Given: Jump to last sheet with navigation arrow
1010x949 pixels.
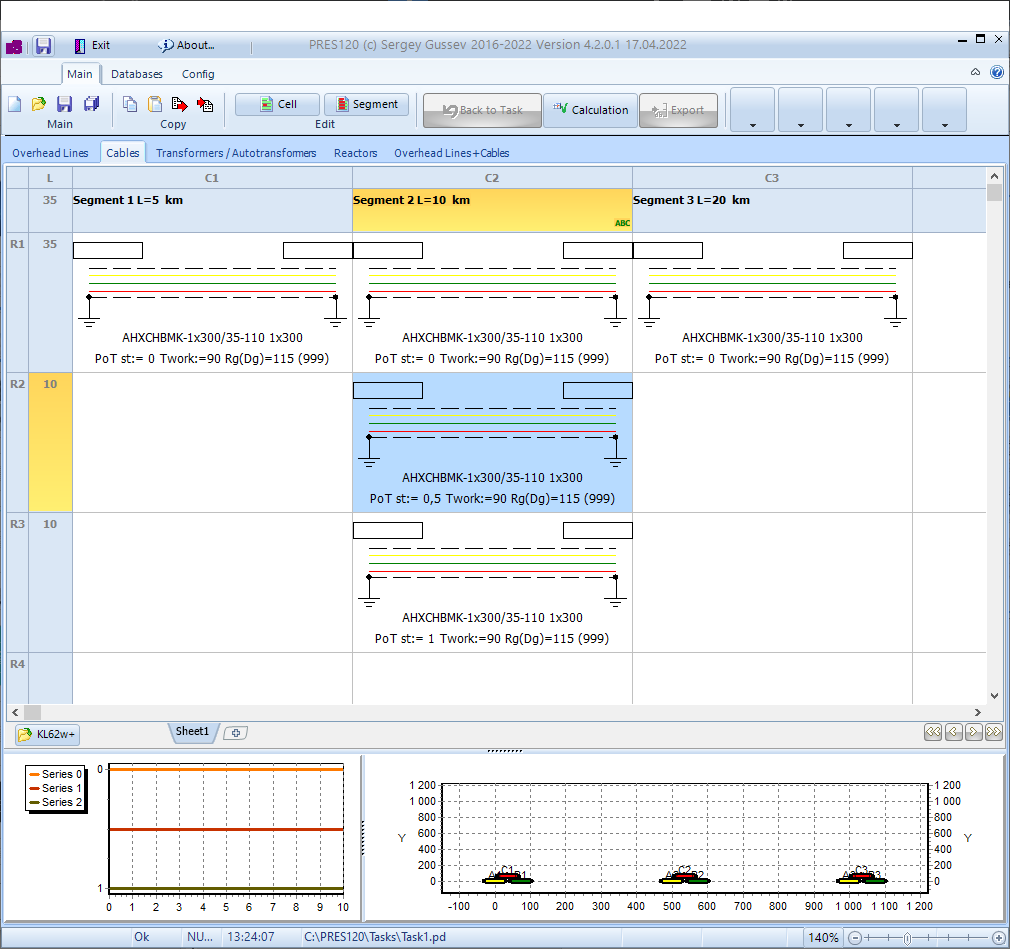Looking at the screenshot, I should pyautogui.click(x=993, y=732).
